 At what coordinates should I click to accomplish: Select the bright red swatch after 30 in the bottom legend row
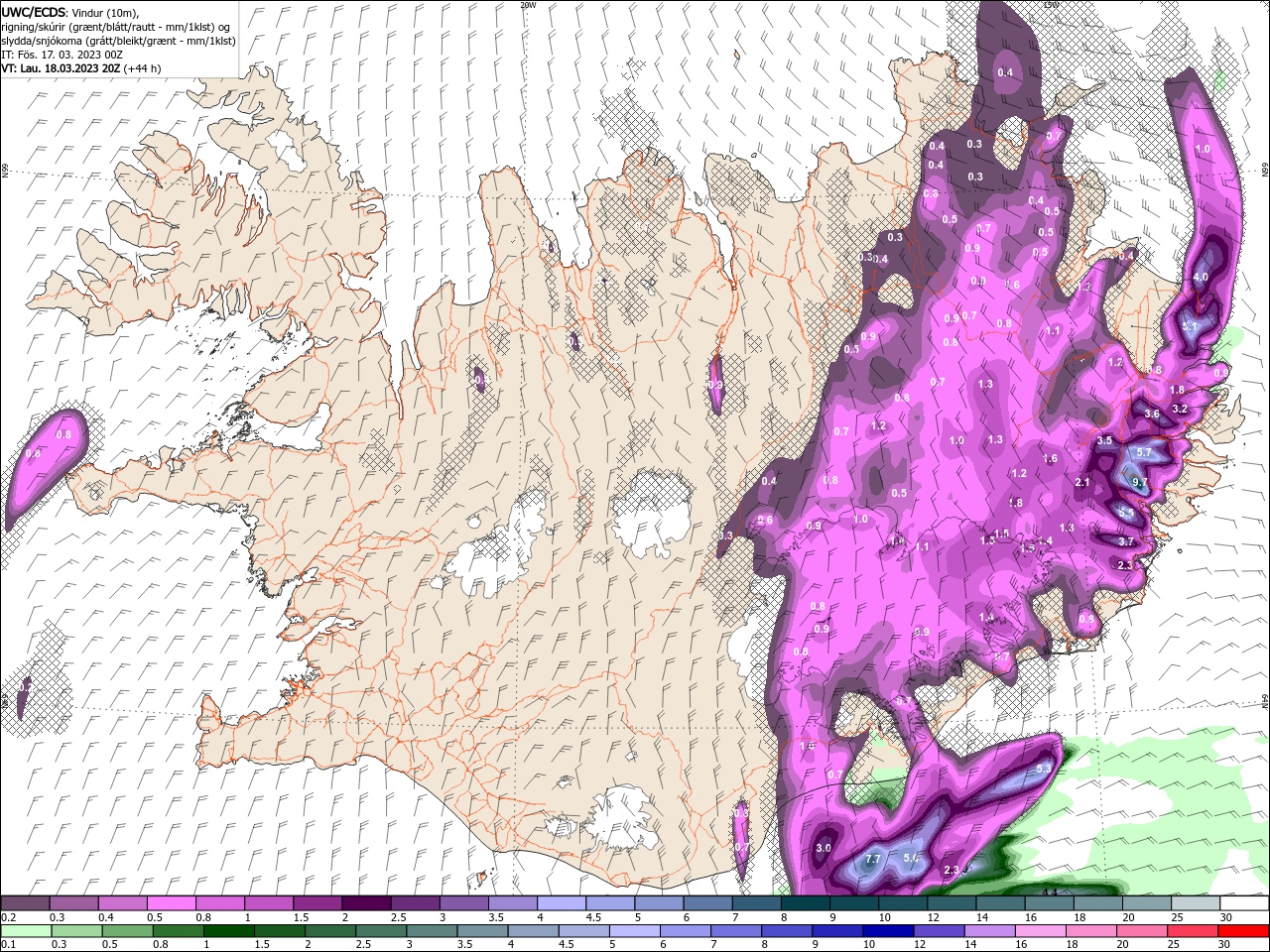1245,931
